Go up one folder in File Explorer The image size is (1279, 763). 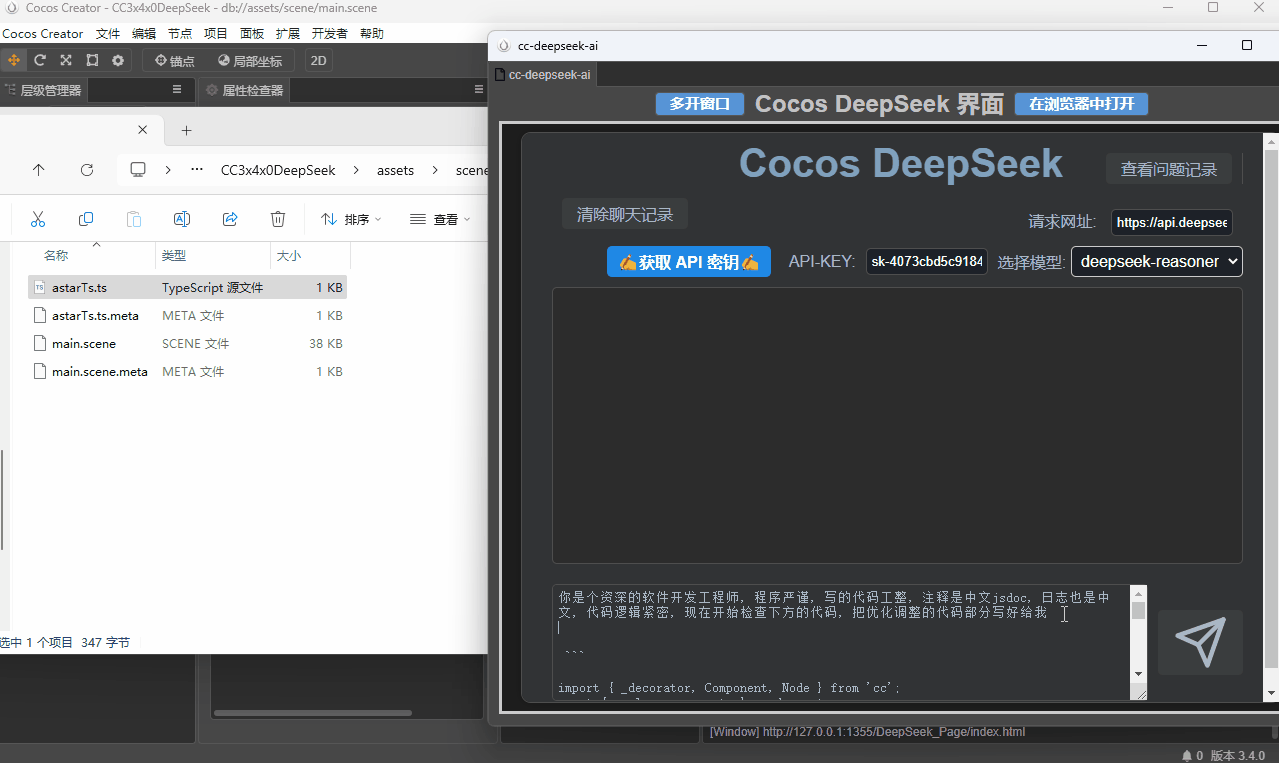click(x=39, y=170)
